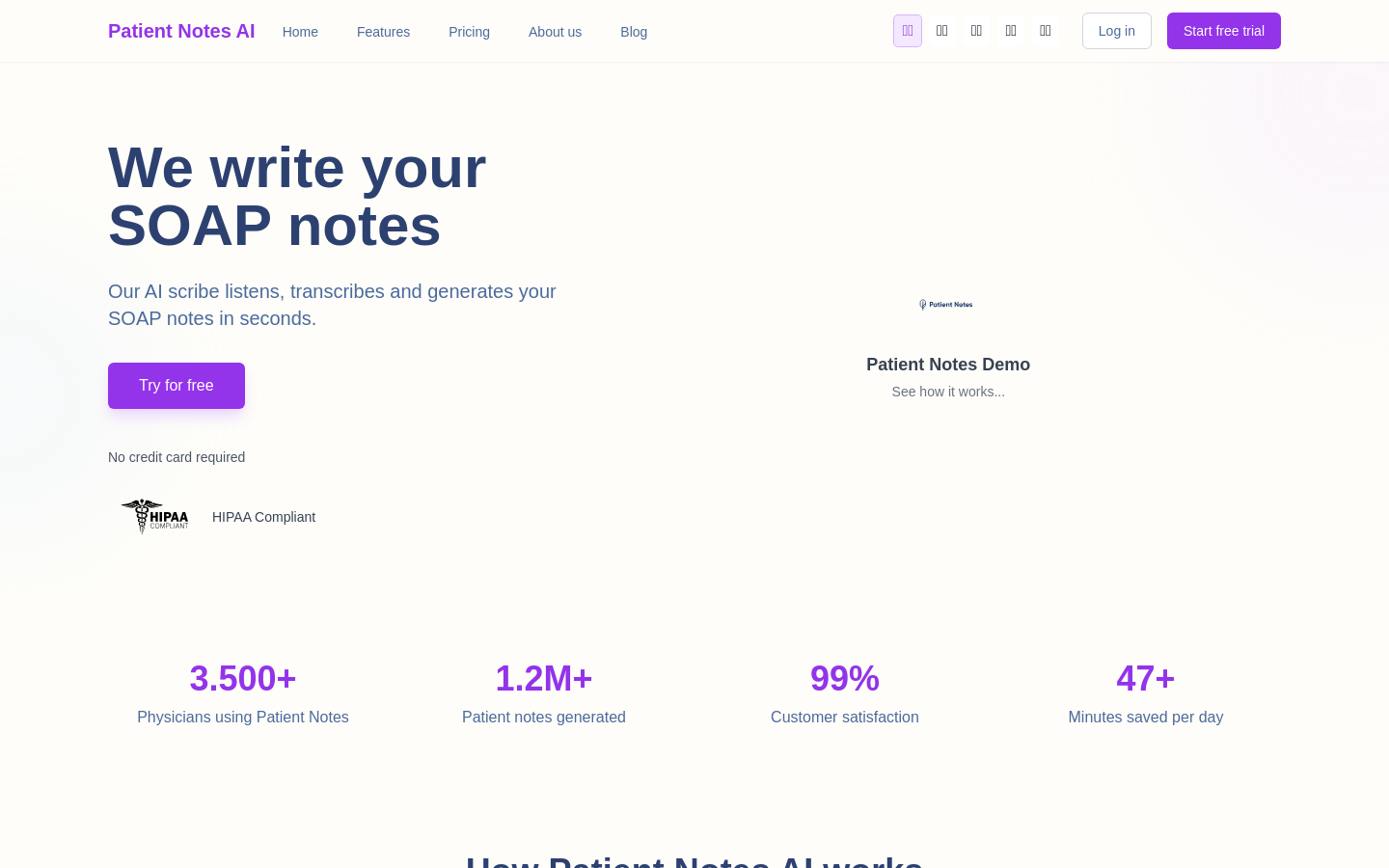Select the highlighted purple language flag

coord(908,31)
